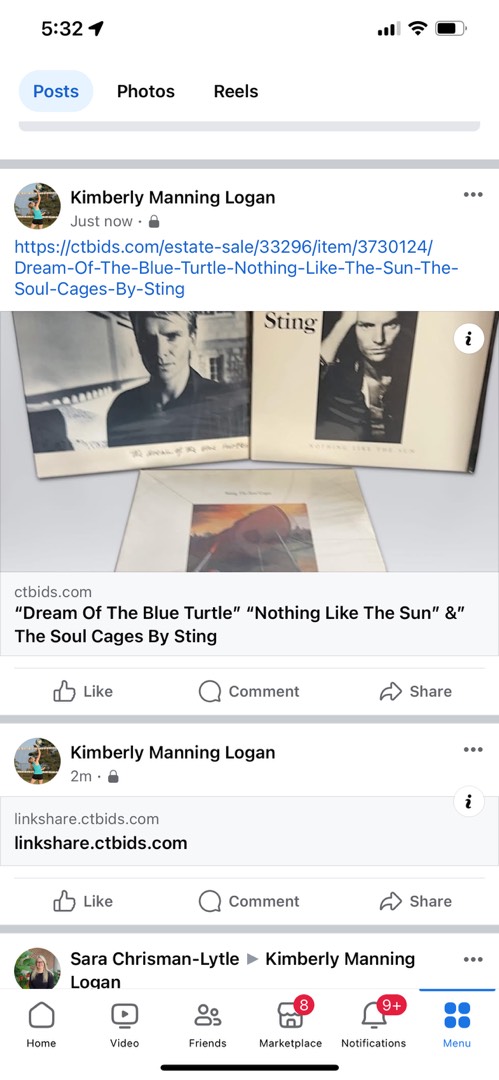Select the Posts tab

point(56,91)
